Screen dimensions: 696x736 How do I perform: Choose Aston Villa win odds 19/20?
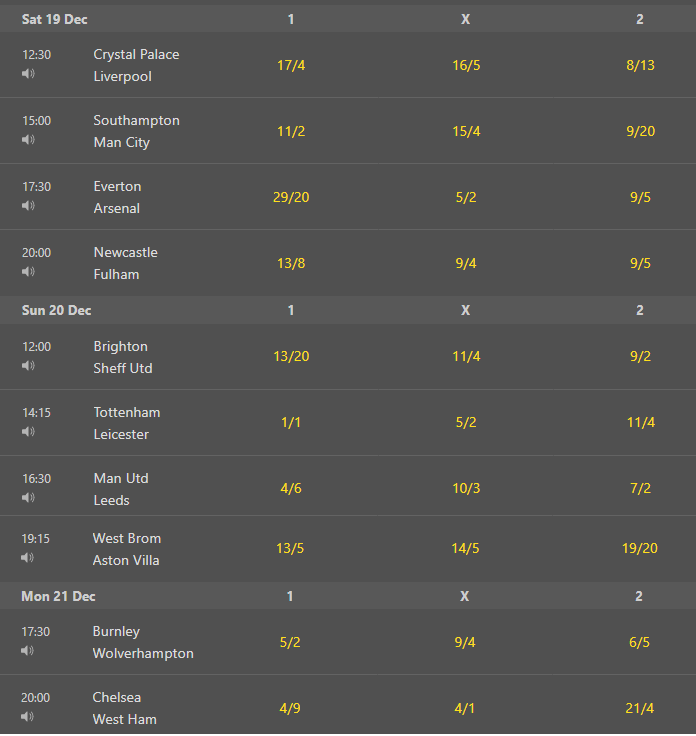click(640, 548)
